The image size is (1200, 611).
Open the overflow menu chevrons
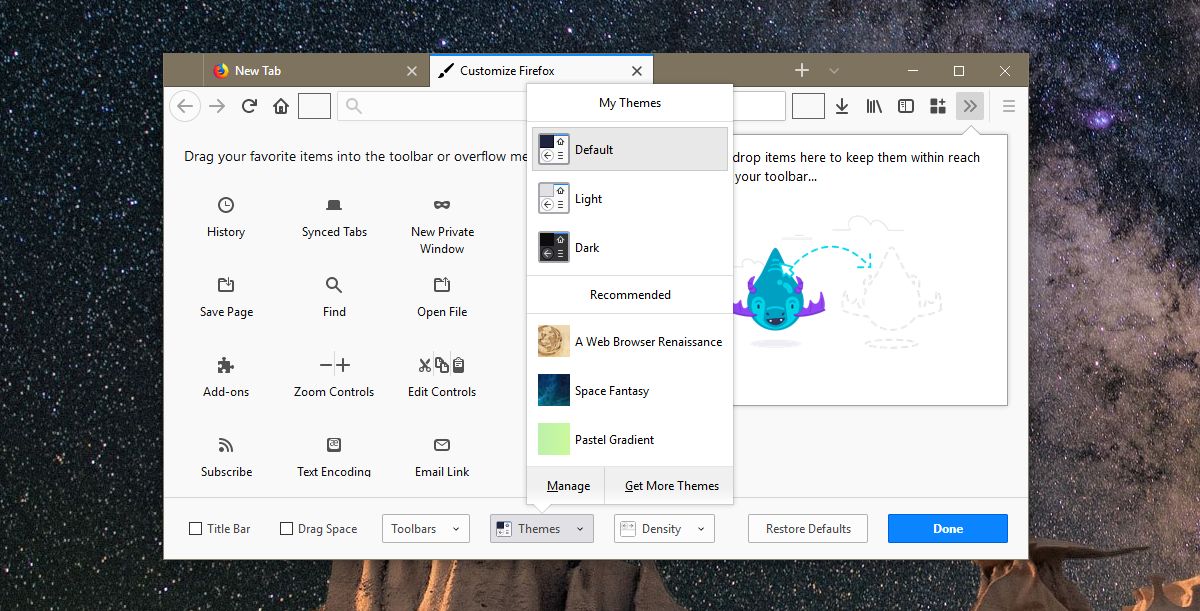pos(970,106)
